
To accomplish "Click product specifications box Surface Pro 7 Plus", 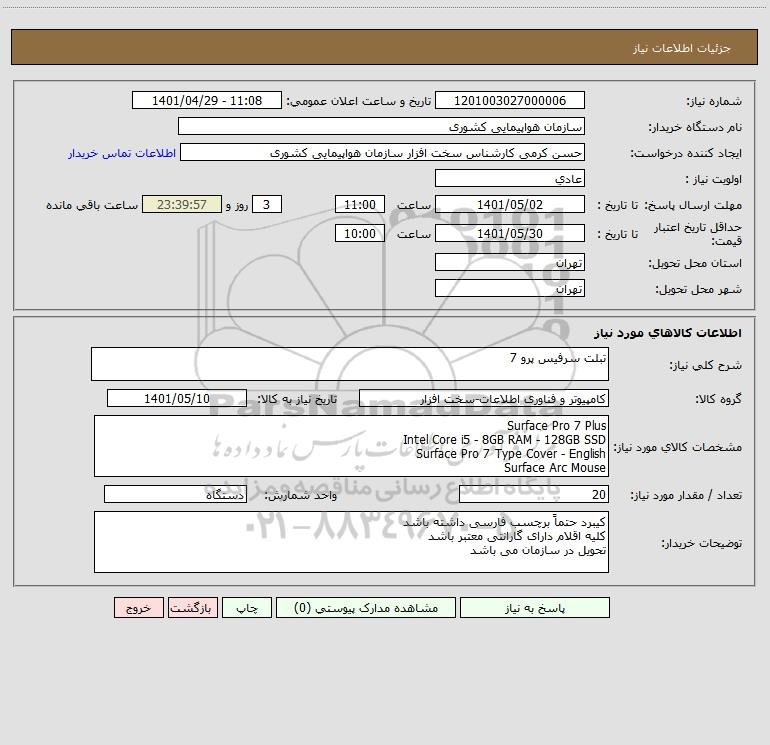I will [x=351, y=446].
